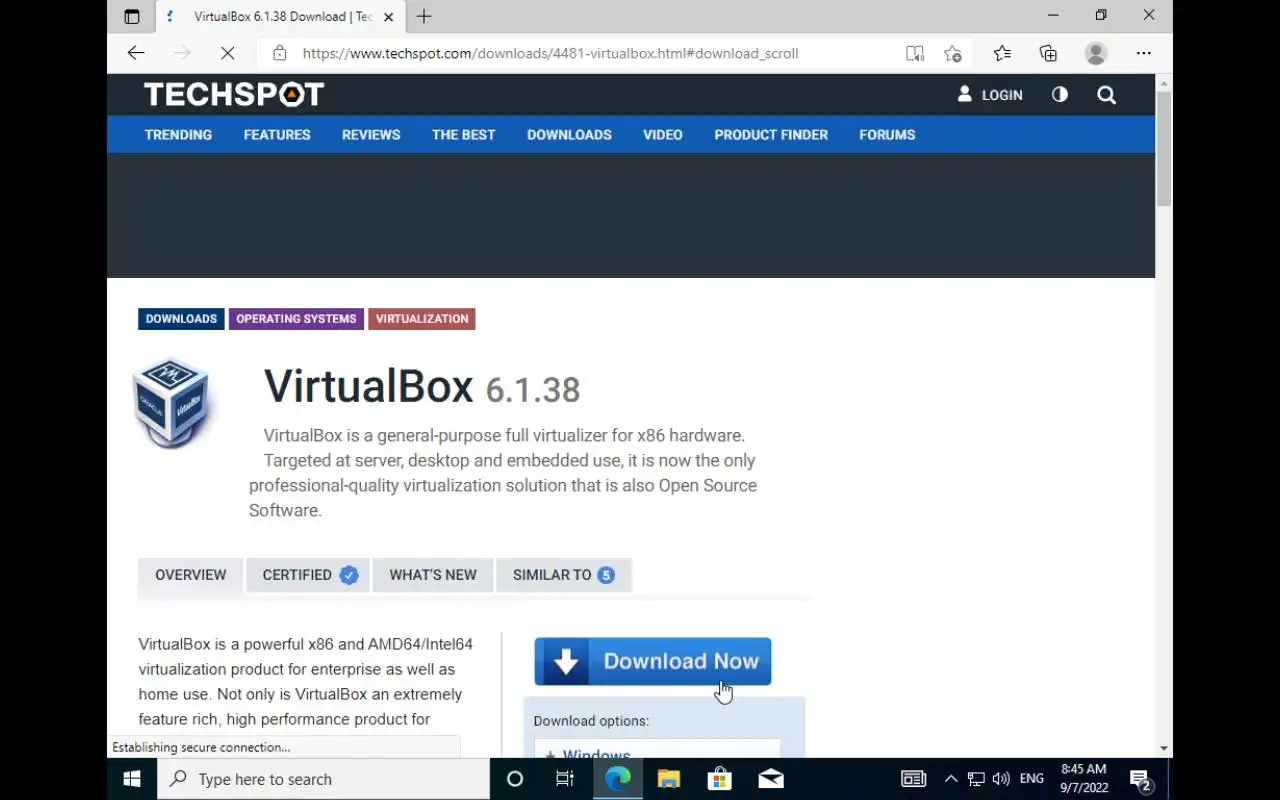Select the SIMILAR TO tab
Image resolution: width=1280 pixels, height=800 pixels.
click(563, 575)
